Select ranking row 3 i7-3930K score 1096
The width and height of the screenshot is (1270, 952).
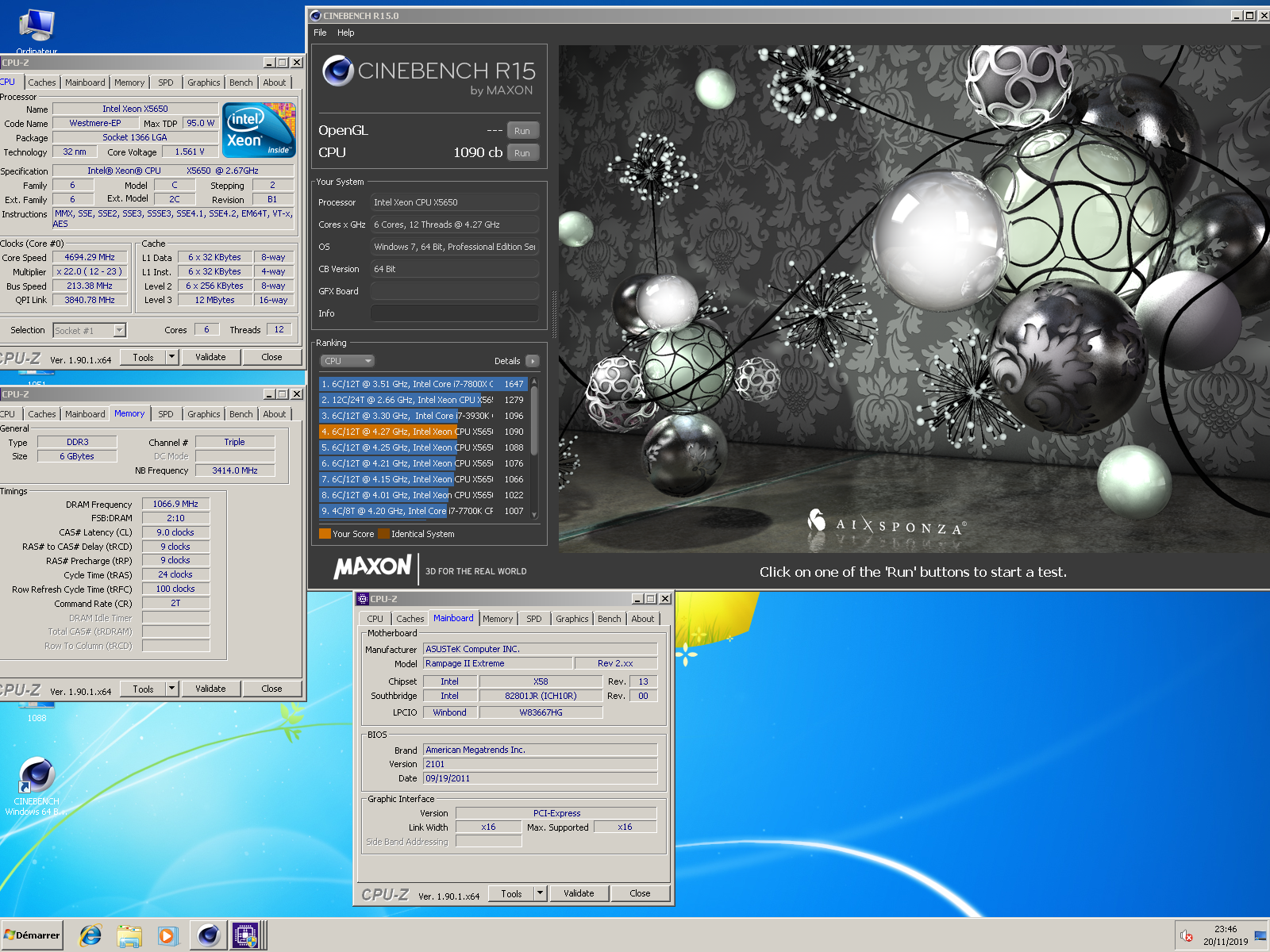coord(423,416)
